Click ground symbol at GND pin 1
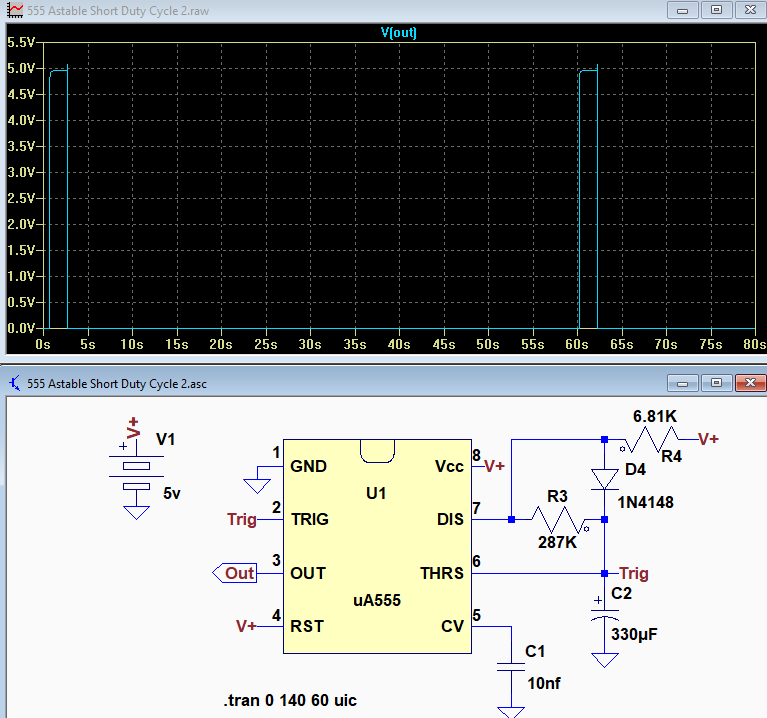The width and height of the screenshot is (767, 718). click(x=257, y=486)
